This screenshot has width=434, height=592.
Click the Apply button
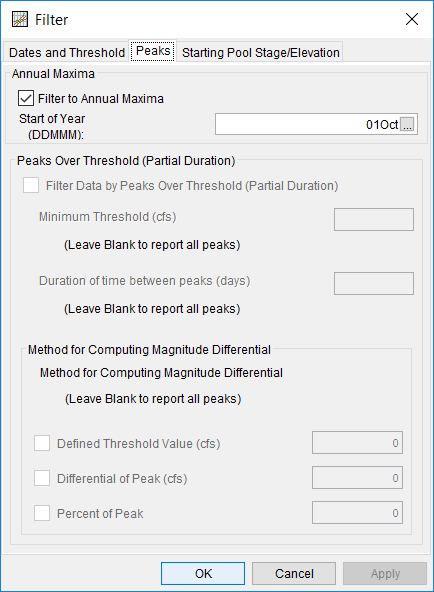pyautogui.click(x=385, y=574)
